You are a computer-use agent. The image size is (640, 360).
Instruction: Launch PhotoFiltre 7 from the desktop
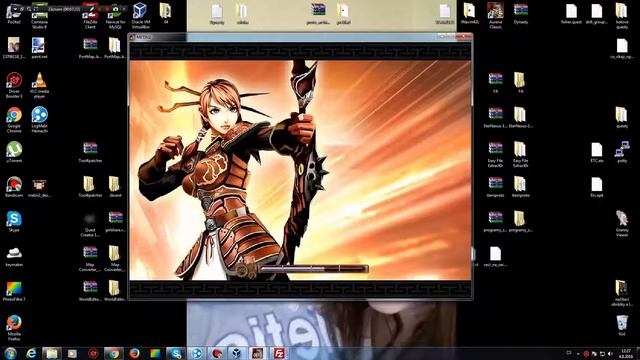(x=14, y=291)
